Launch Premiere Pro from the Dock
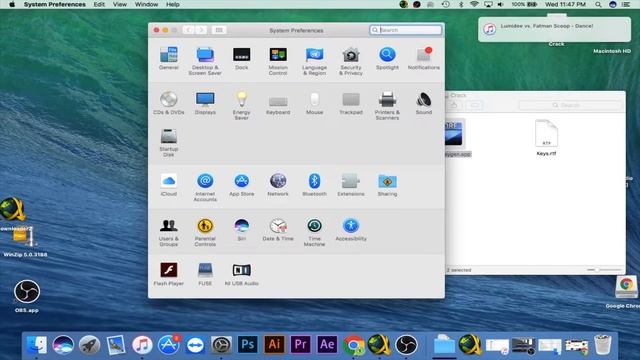Viewport: 640px width, 360px height. [x=300, y=344]
